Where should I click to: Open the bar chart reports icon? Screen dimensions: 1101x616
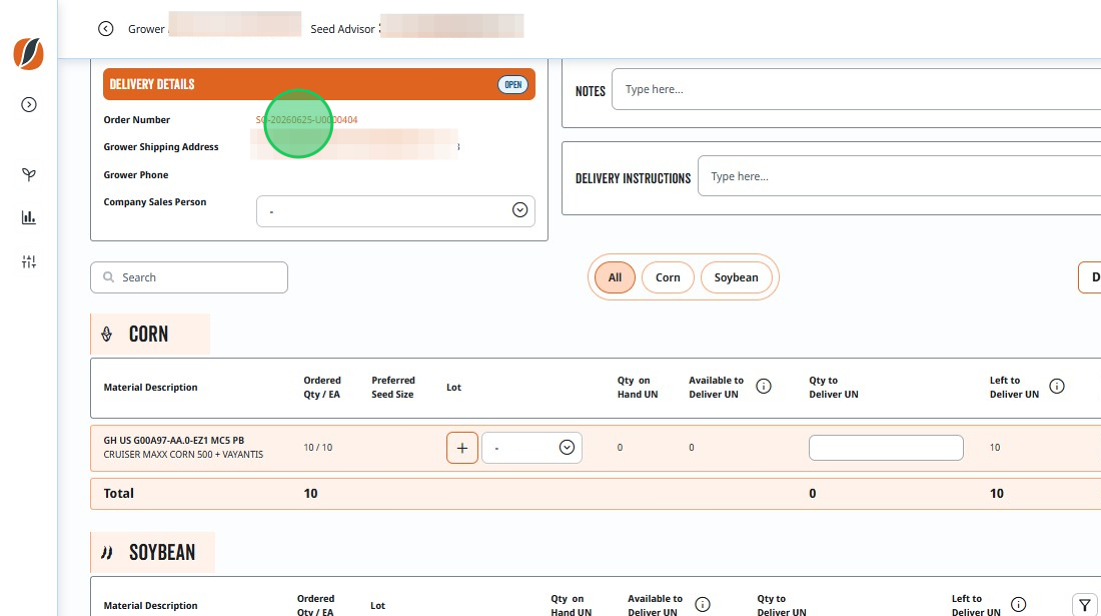(x=29, y=218)
